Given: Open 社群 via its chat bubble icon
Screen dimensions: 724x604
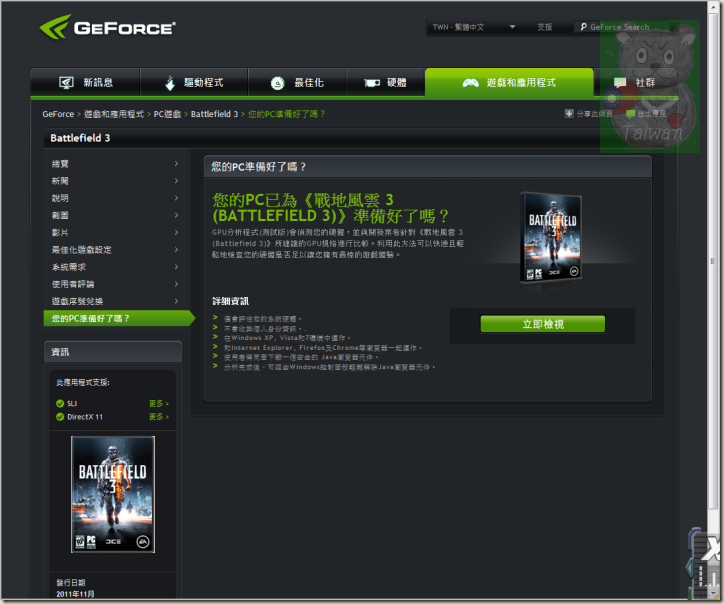Looking at the screenshot, I should tap(620, 83).
